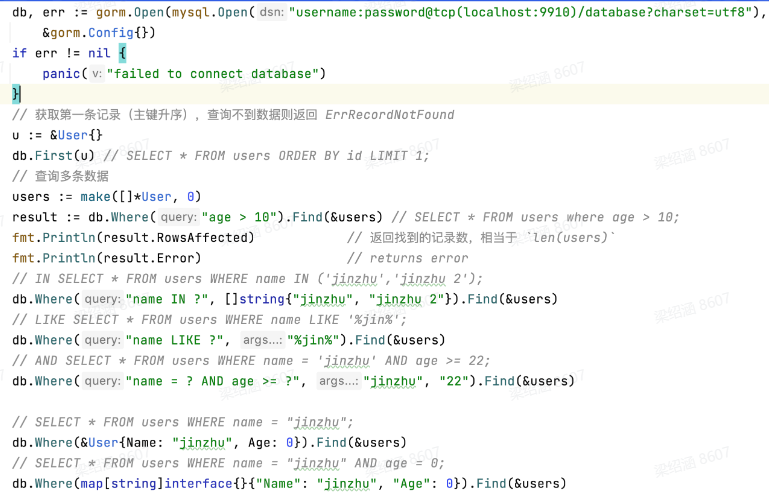Click the LIKE SELECT comment line
Viewport: 769px width, 496px height.
209,320
